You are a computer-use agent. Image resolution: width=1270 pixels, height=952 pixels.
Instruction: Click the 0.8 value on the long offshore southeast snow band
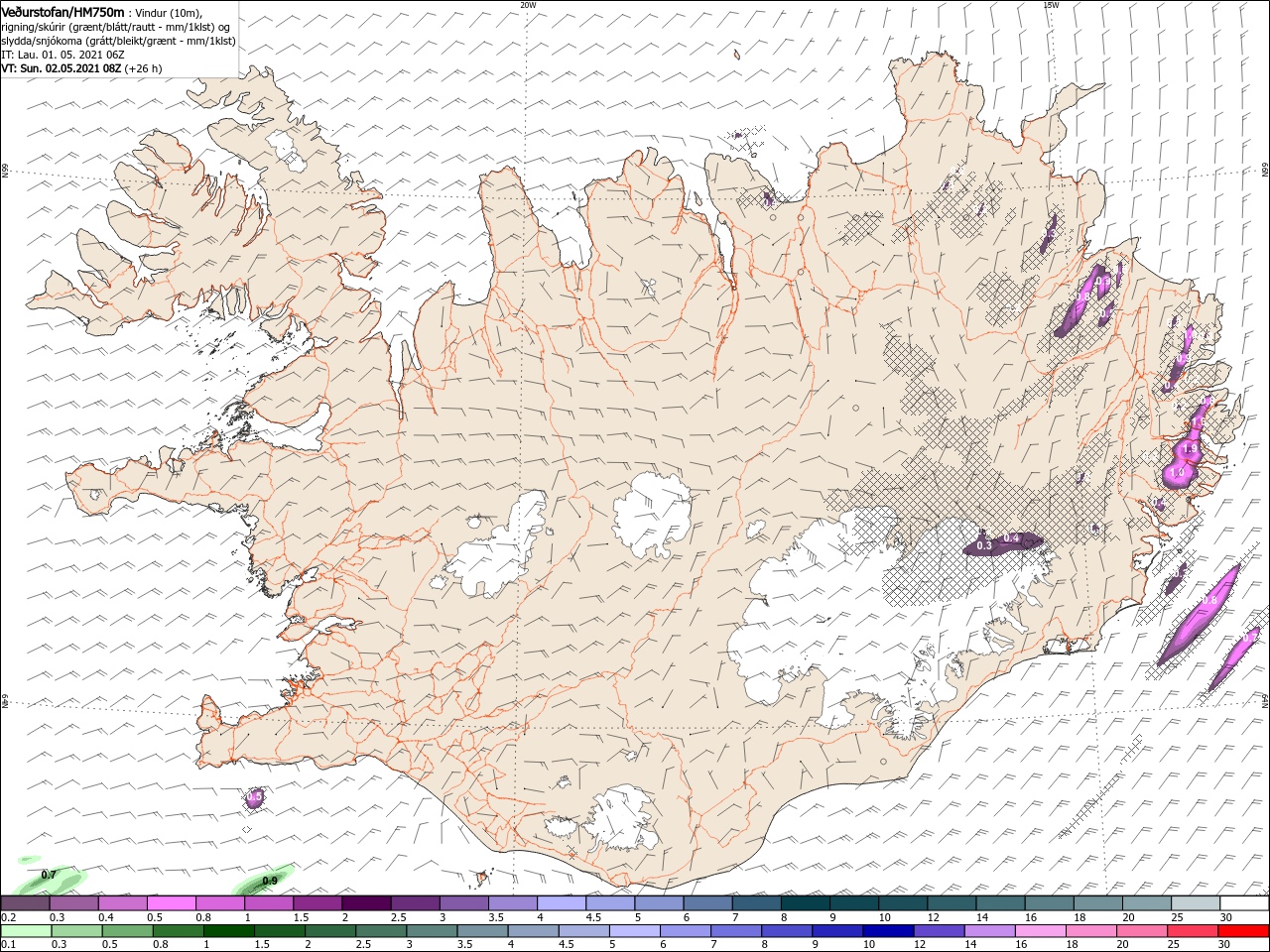coord(1209,600)
